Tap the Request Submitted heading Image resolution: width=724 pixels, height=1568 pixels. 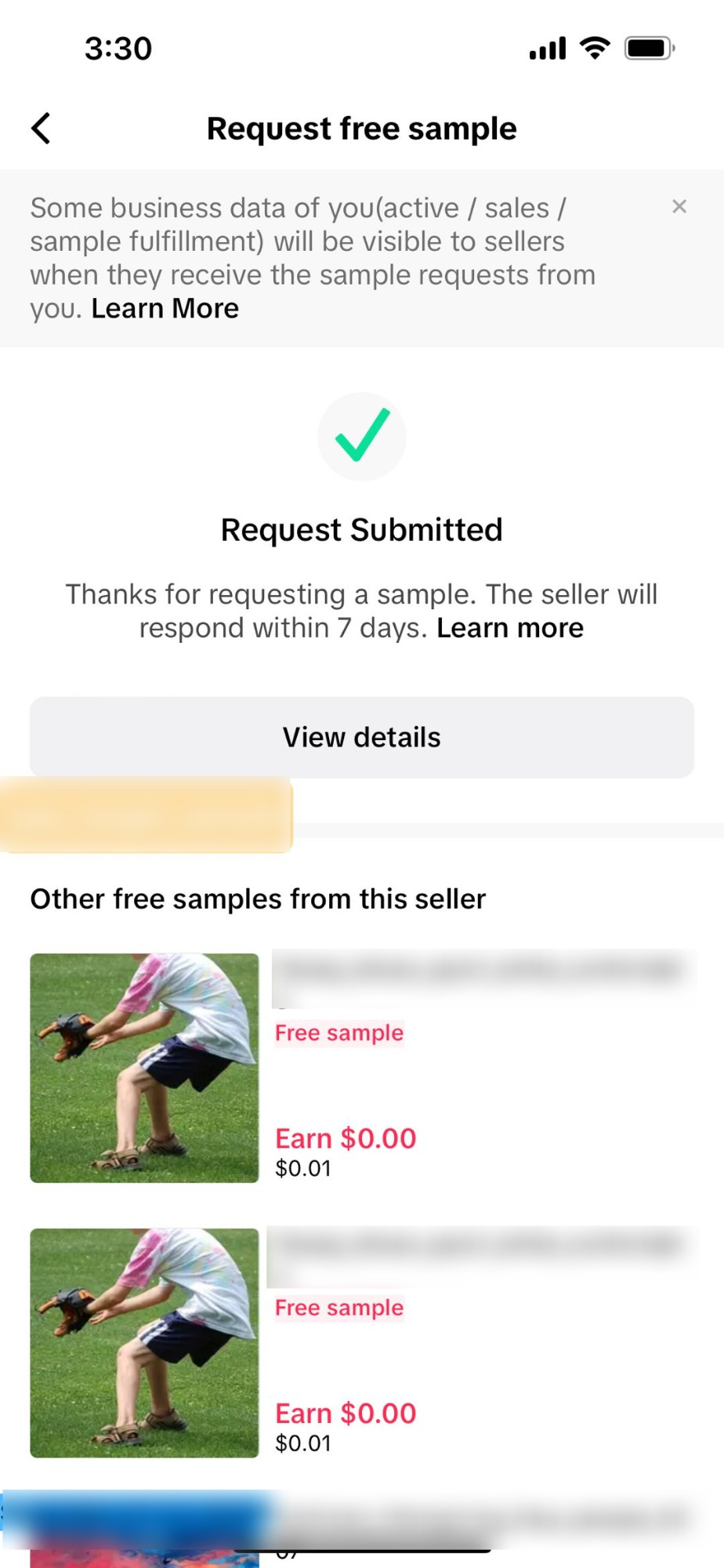pos(362,530)
